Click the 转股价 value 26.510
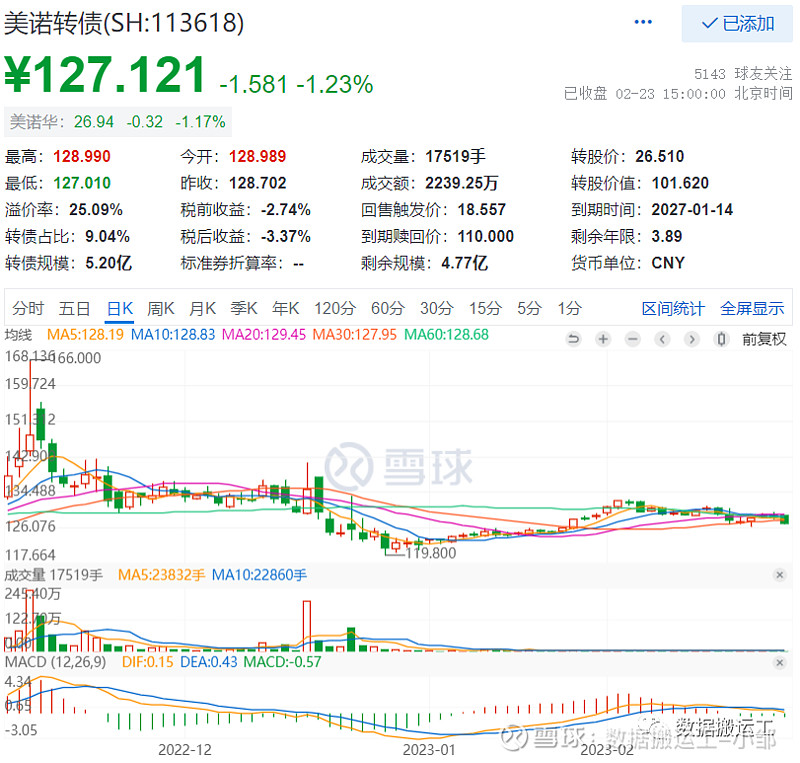This screenshot has width=800, height=763. (x=659, y=156)
